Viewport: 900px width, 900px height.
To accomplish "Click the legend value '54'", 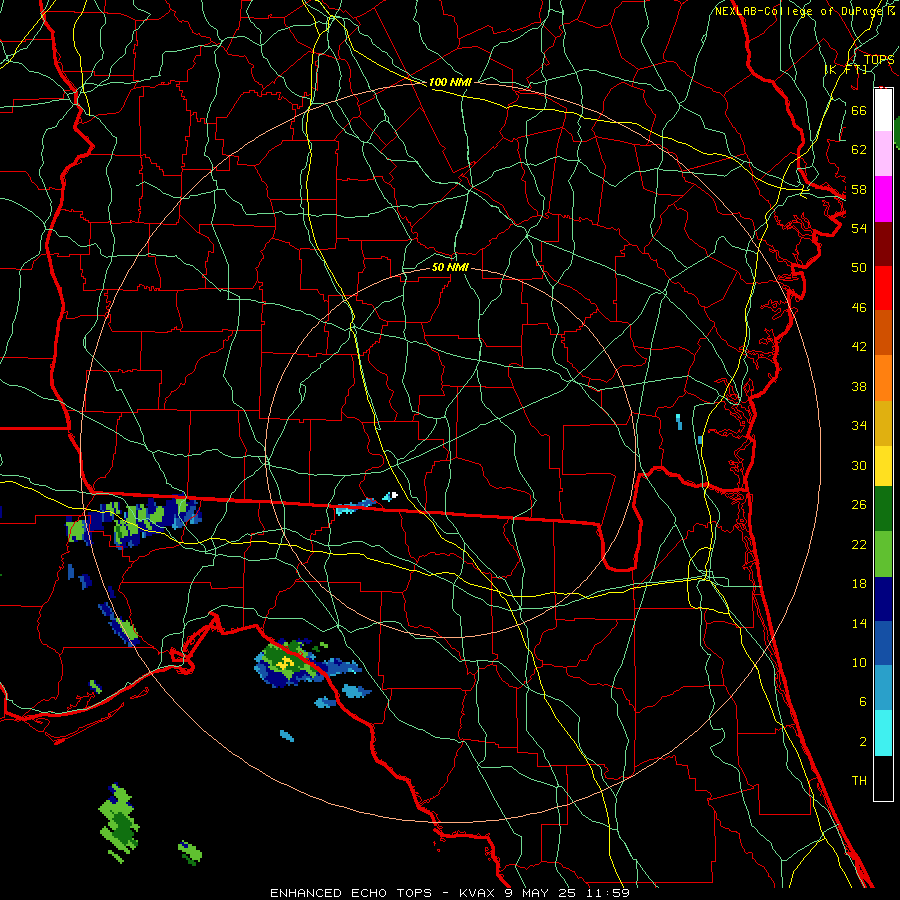I will point(859,228).
